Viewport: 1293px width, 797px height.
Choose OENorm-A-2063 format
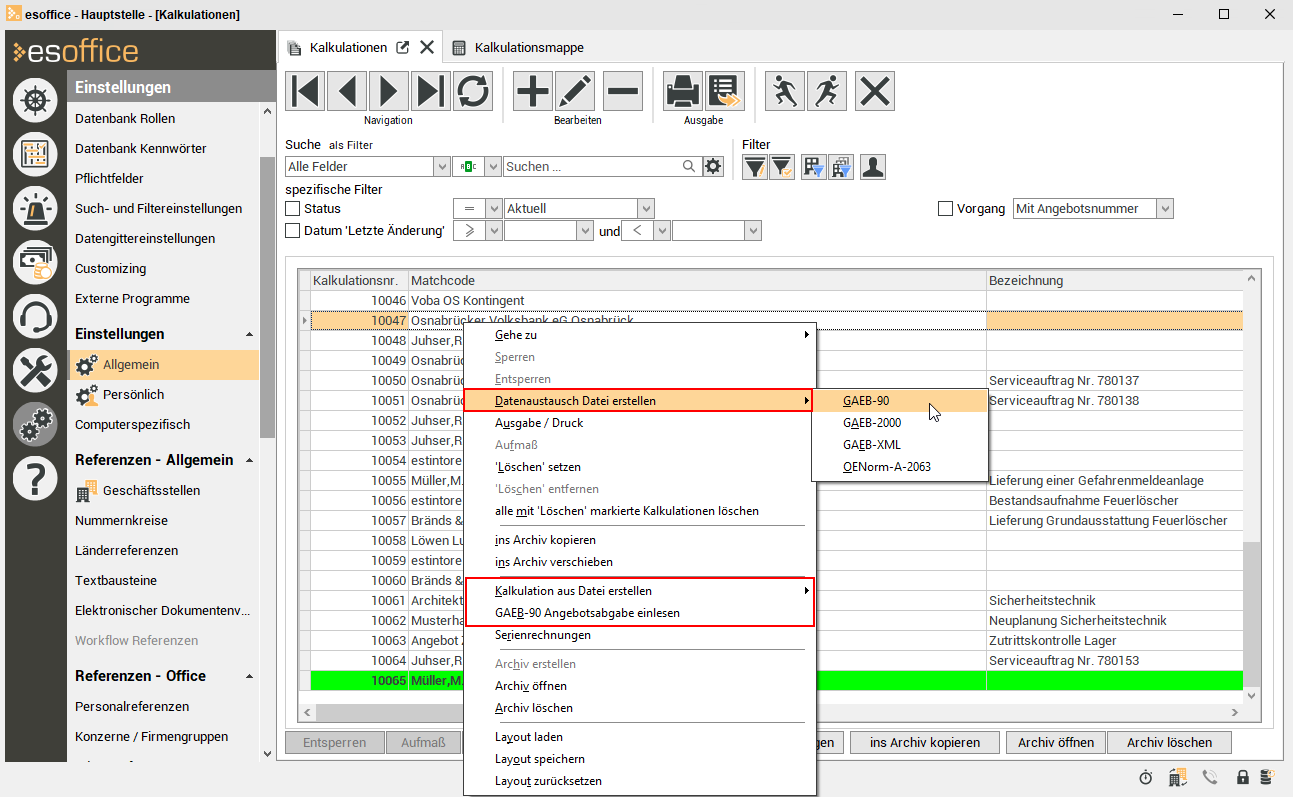click(901, 467)
